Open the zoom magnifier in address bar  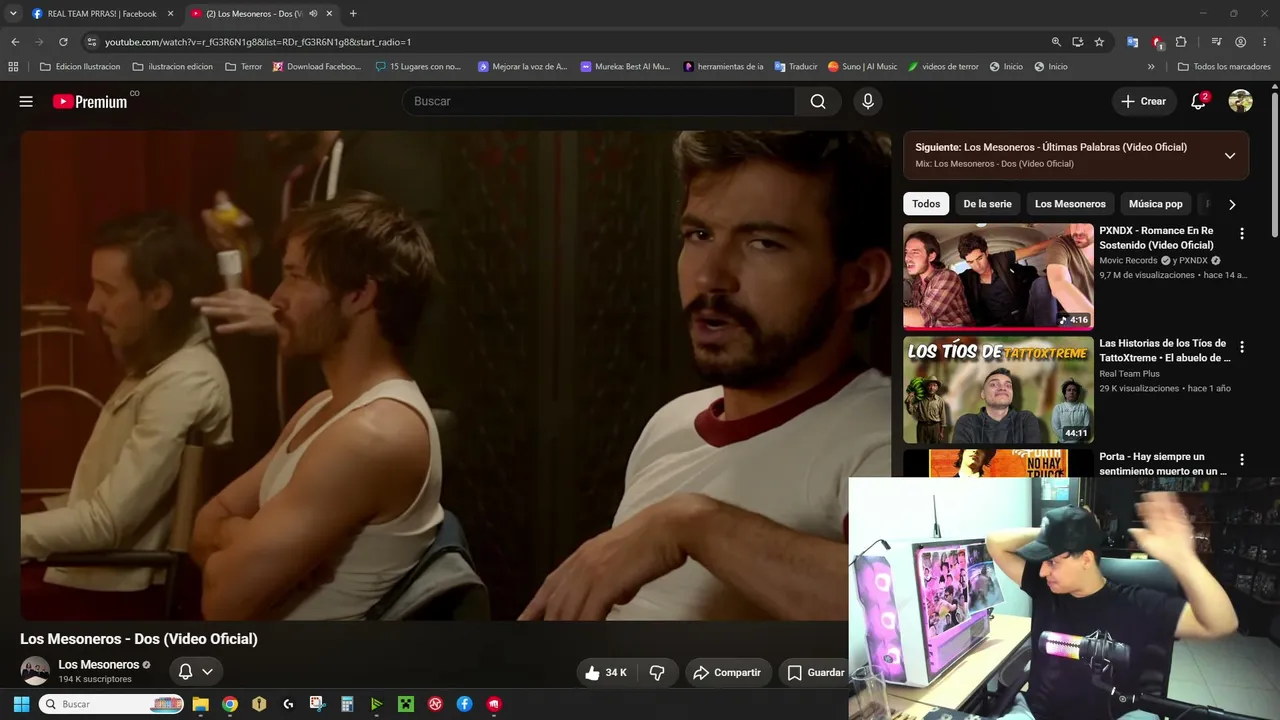tap(1056, 42)
